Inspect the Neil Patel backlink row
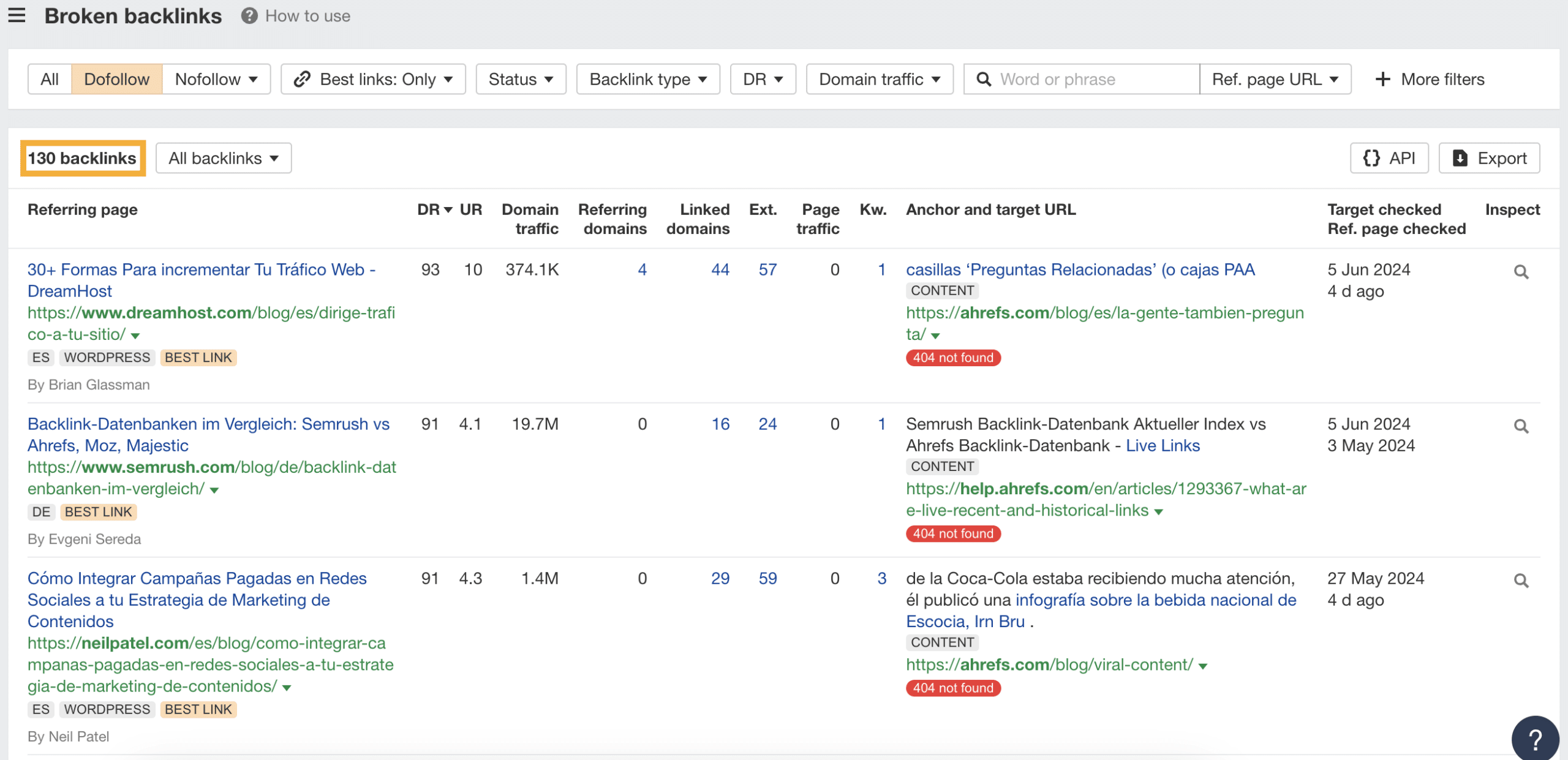Viewport: 1568px width, 760px height. [1521, 580]
